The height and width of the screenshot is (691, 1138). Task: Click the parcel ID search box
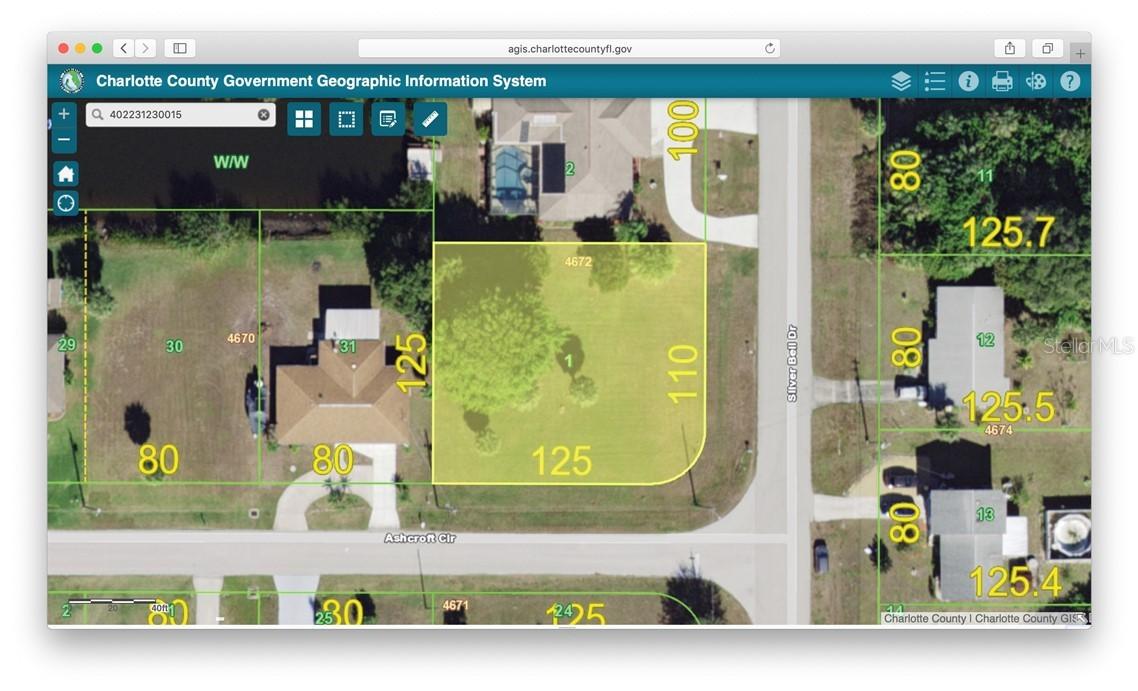pyautogui.click(x=175, y=115)
